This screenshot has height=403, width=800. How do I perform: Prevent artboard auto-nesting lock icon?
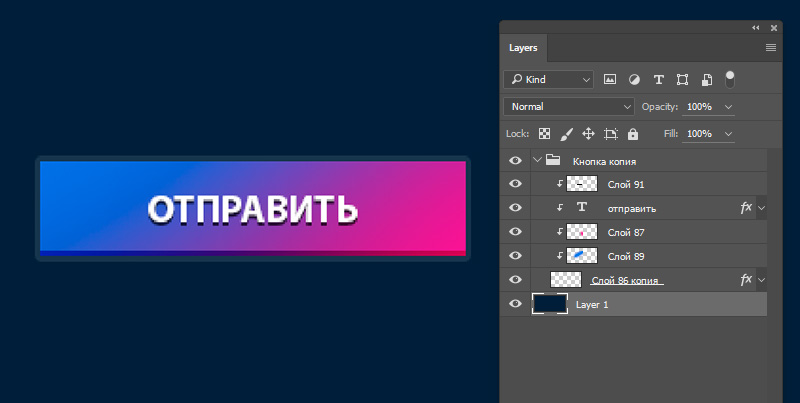coord(611,134)
